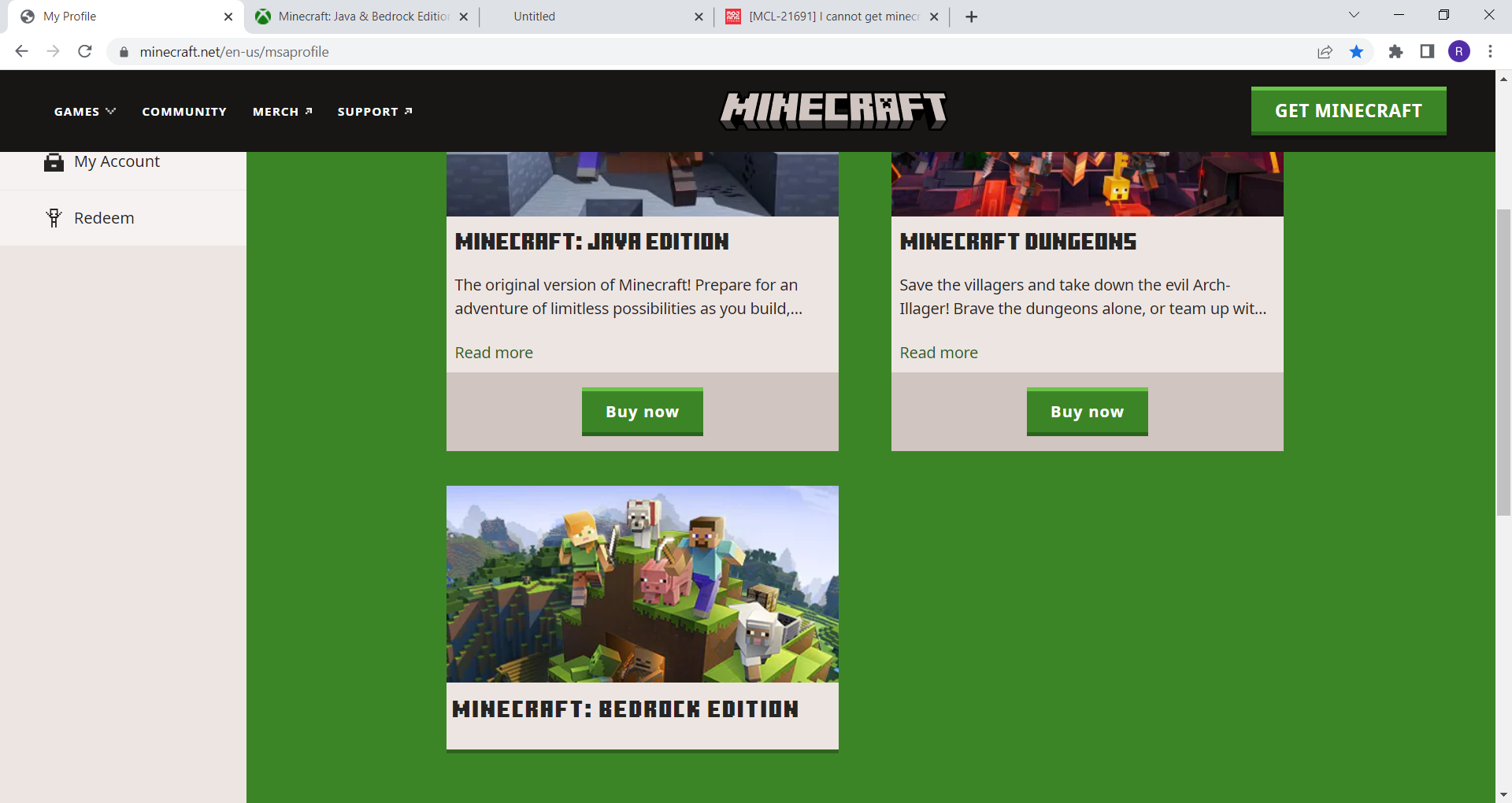The image size is (1512, 803).
Task: Buy now for Minecraft: Java Edition
Action: 642,412
